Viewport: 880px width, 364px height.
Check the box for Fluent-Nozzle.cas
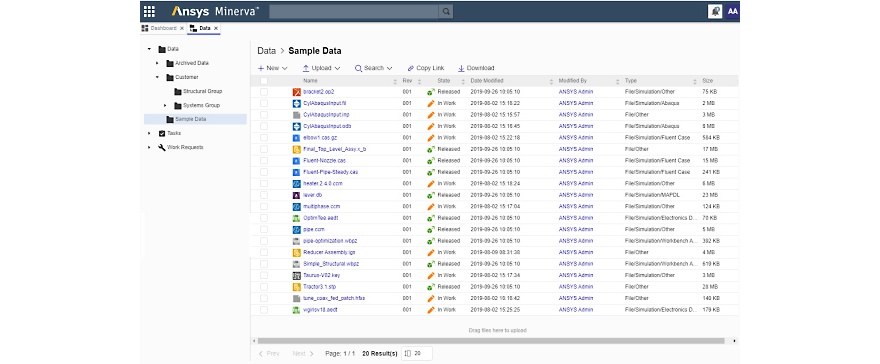point(264,160)
